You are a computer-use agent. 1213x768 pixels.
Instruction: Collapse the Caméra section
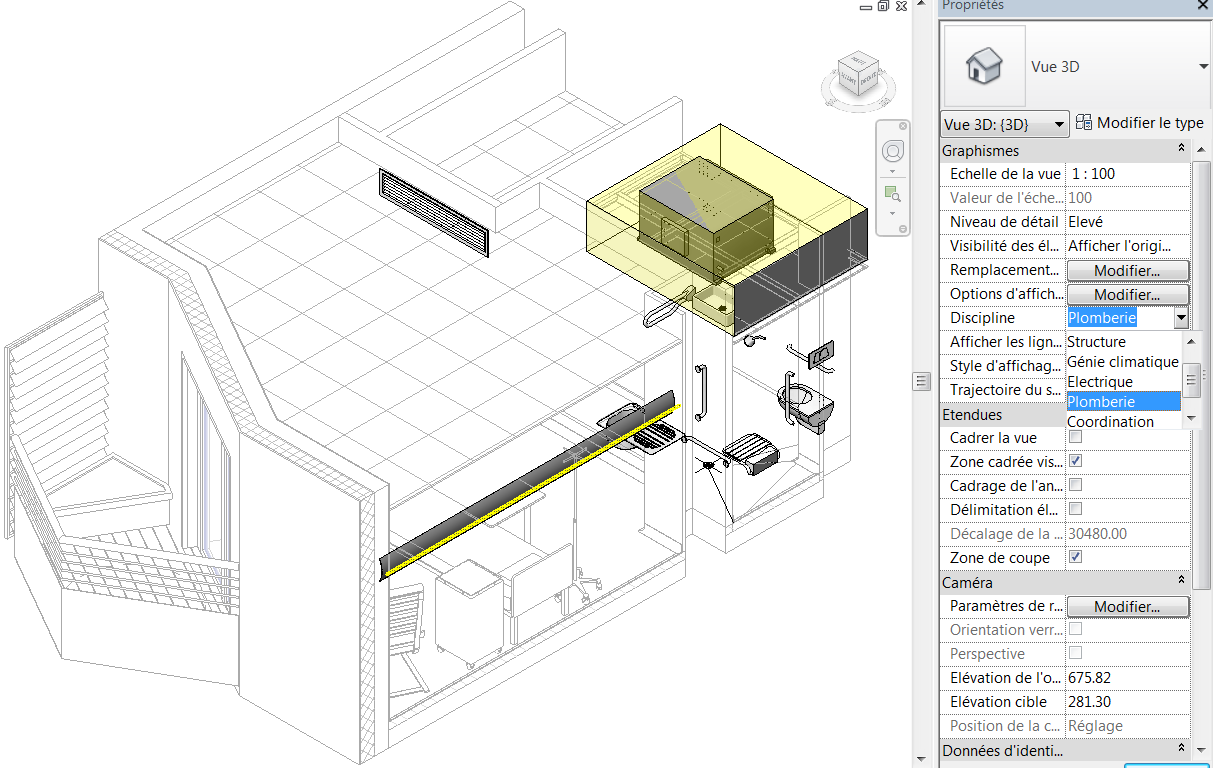tap(1182, 582)
